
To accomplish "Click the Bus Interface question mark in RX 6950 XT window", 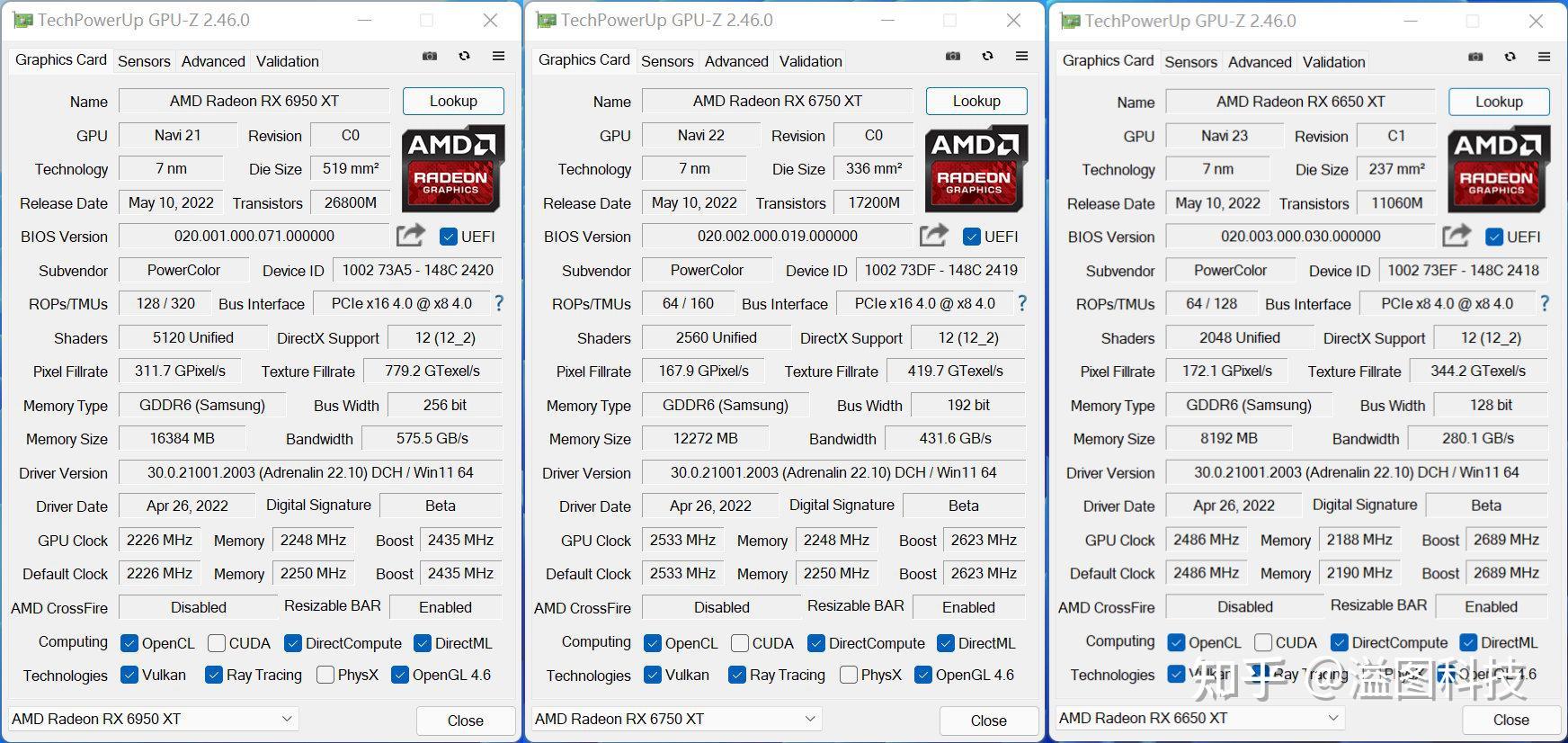I will pyautogui.click(x=499, y=304).
